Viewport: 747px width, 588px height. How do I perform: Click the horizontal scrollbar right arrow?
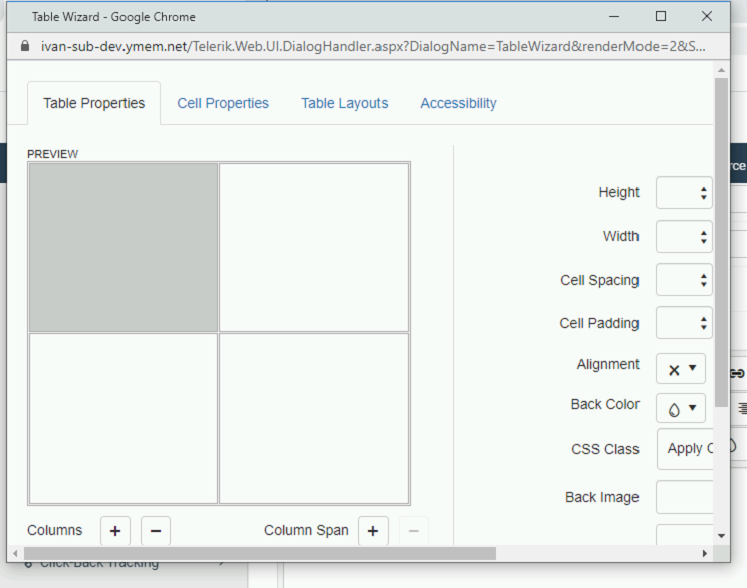(705, 553)
